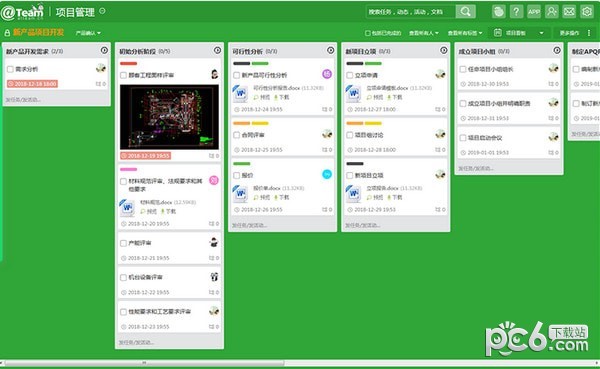
Task: Click add-task link in 可行性分析 column
Action: pos(249,225)
